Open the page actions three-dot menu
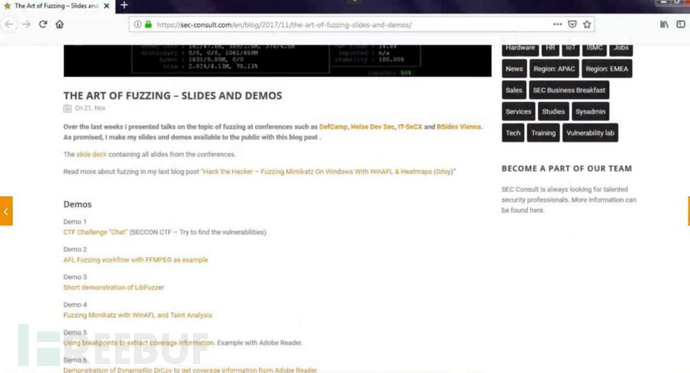Viewport: 690px width, 373px height. (558, 24)
